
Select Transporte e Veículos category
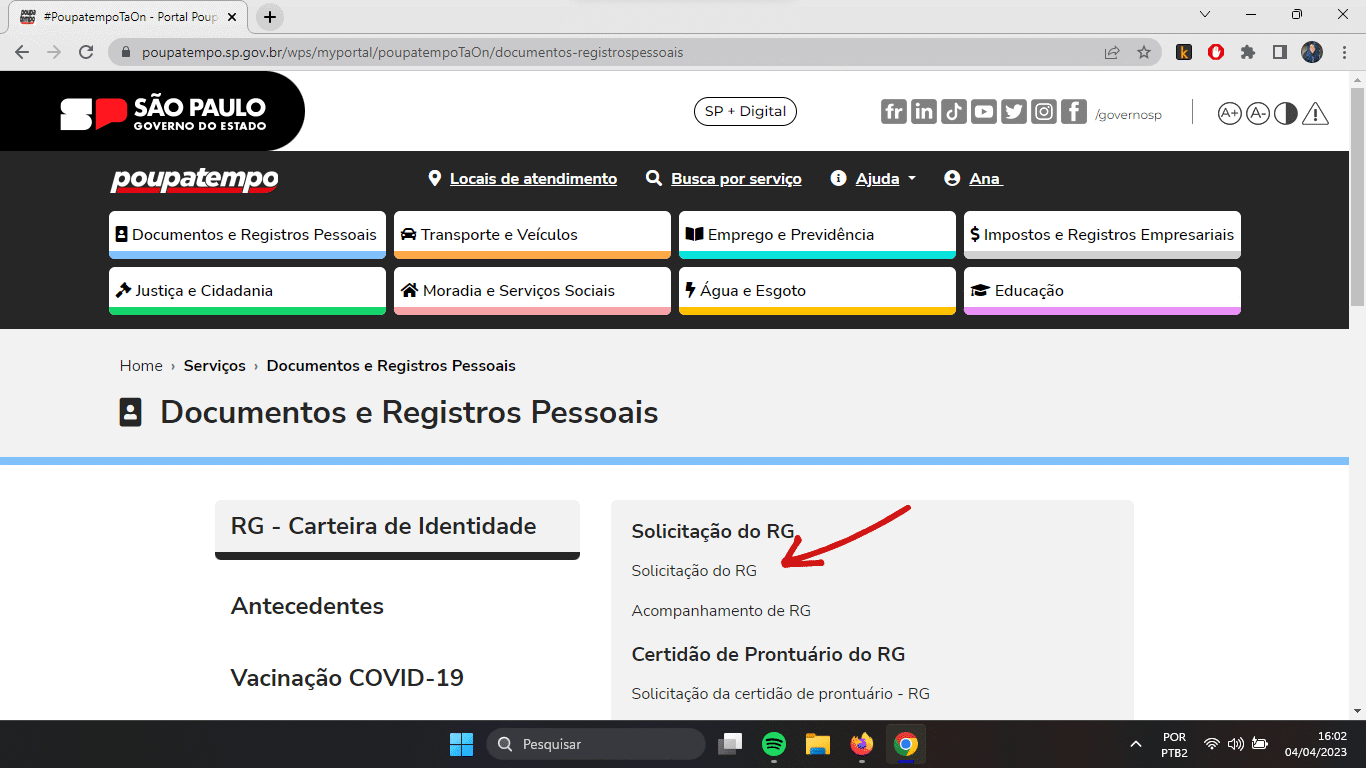point(532,235)
